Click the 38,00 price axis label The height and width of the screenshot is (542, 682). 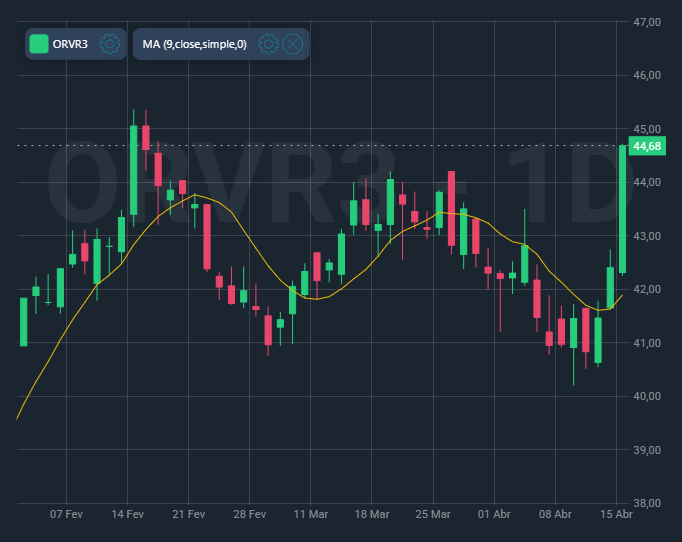(x=647, y=503)
